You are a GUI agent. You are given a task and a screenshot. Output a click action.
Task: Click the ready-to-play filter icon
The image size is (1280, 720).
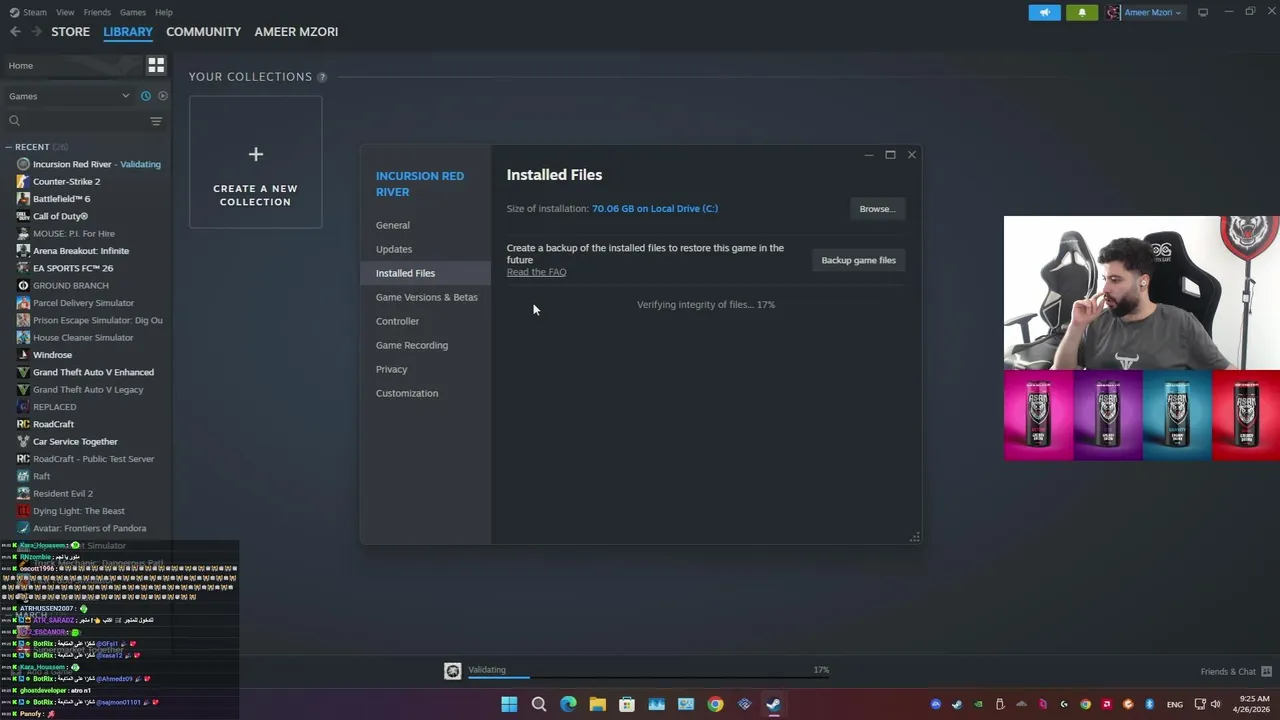[x=163, y=96]
